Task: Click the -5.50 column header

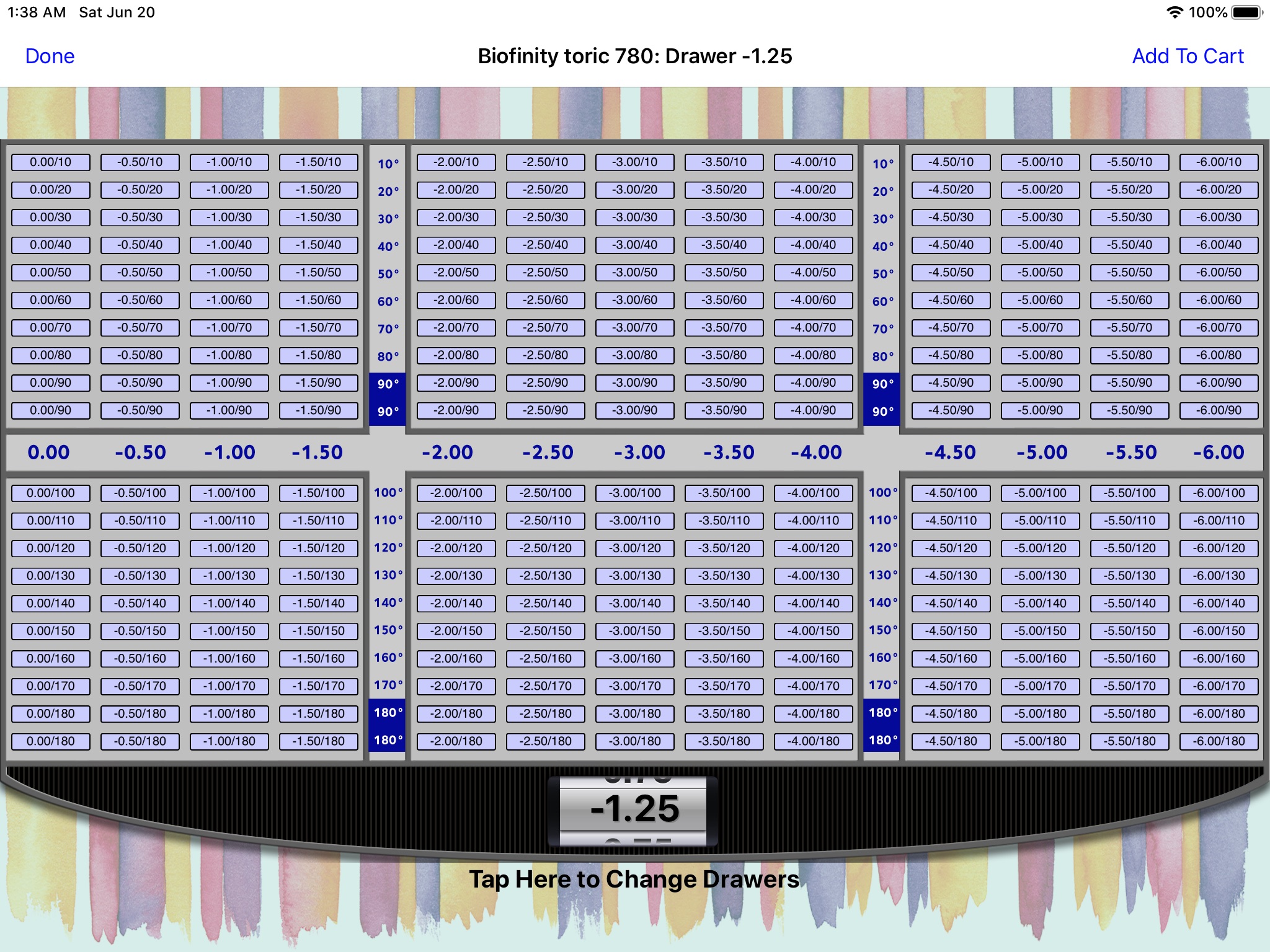Action: click(x=1131, y=452)
